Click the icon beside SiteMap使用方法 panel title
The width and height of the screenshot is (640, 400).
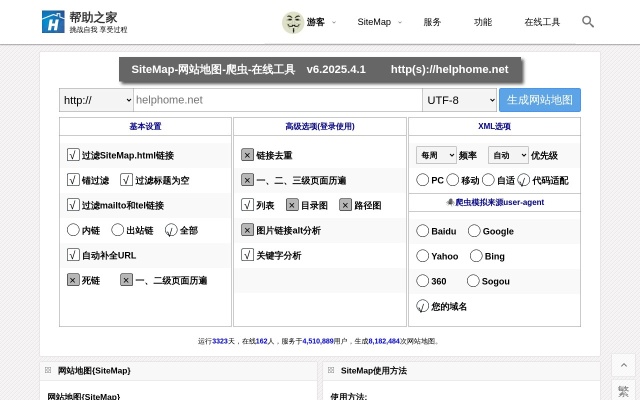[x=331, y=370]
